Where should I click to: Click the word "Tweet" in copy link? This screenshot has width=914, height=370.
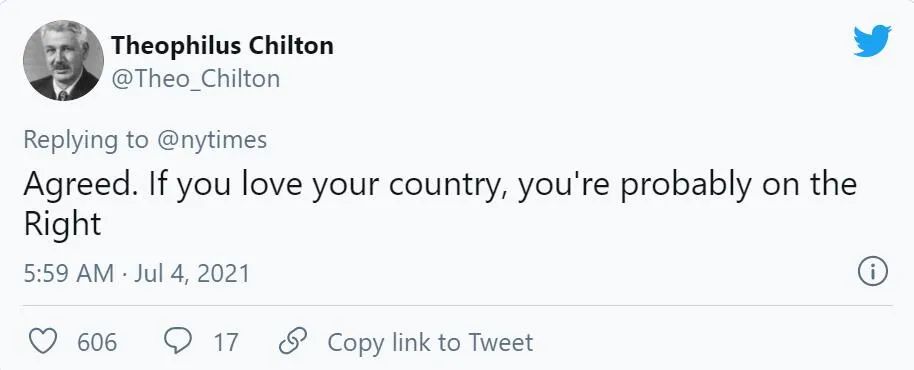tap(501, 342)
